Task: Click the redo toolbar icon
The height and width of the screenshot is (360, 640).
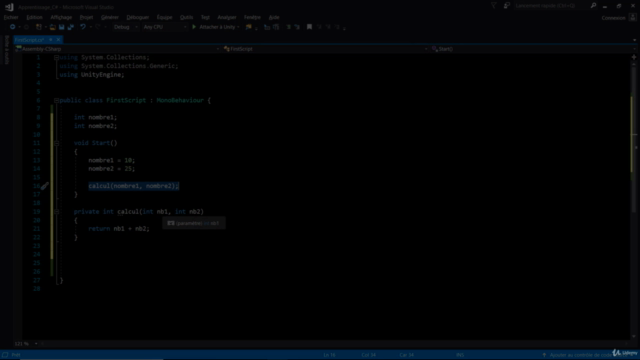Action: [x=98, y=27]
